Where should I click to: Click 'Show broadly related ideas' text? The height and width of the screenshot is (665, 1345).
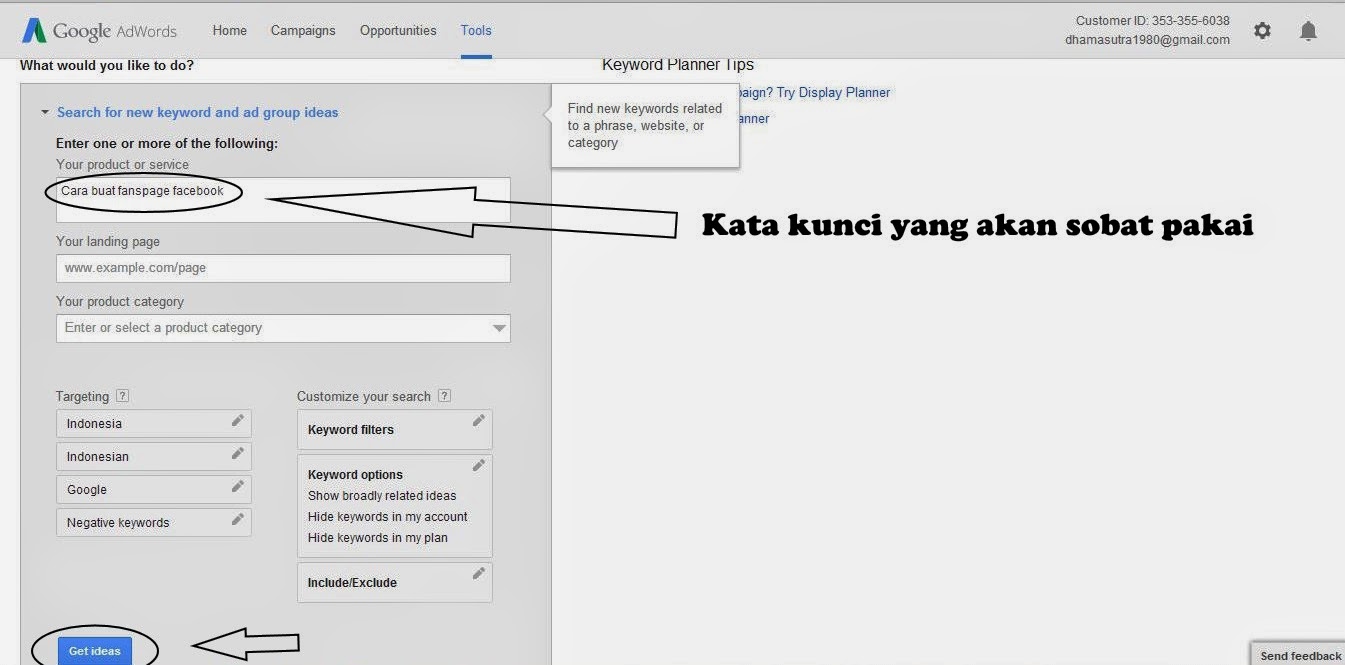click(382, 496)
